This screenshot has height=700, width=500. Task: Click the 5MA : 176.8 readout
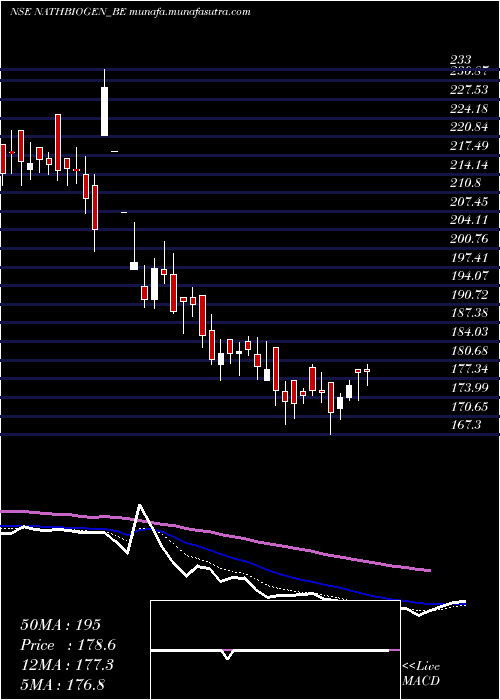(62, 684)
